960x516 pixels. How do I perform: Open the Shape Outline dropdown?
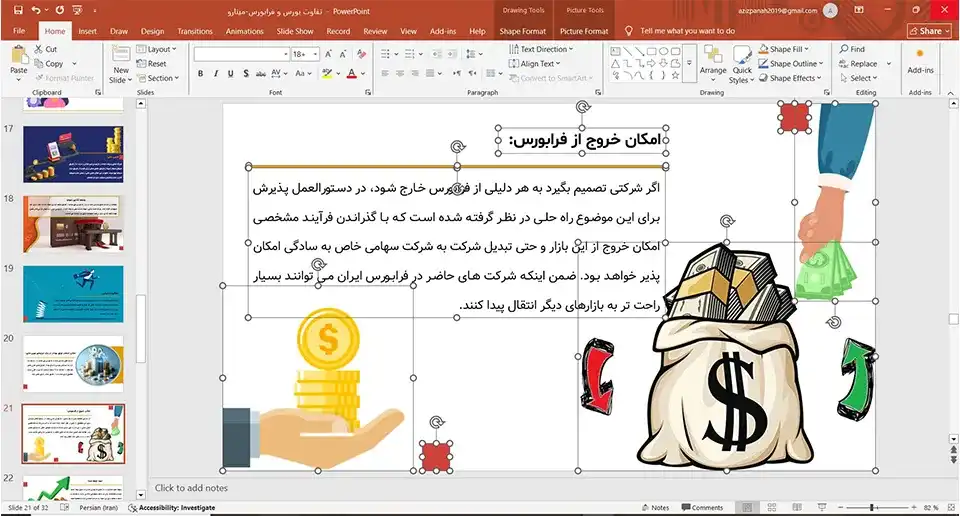(791, 64)
